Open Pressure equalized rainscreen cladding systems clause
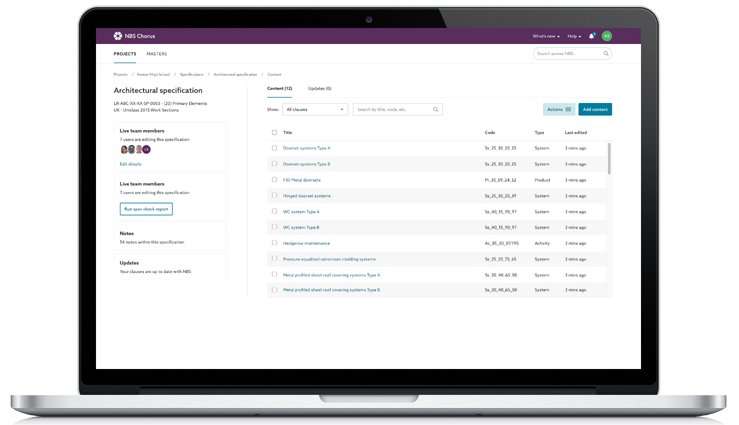739x425 pixels. tap(329, 259)
